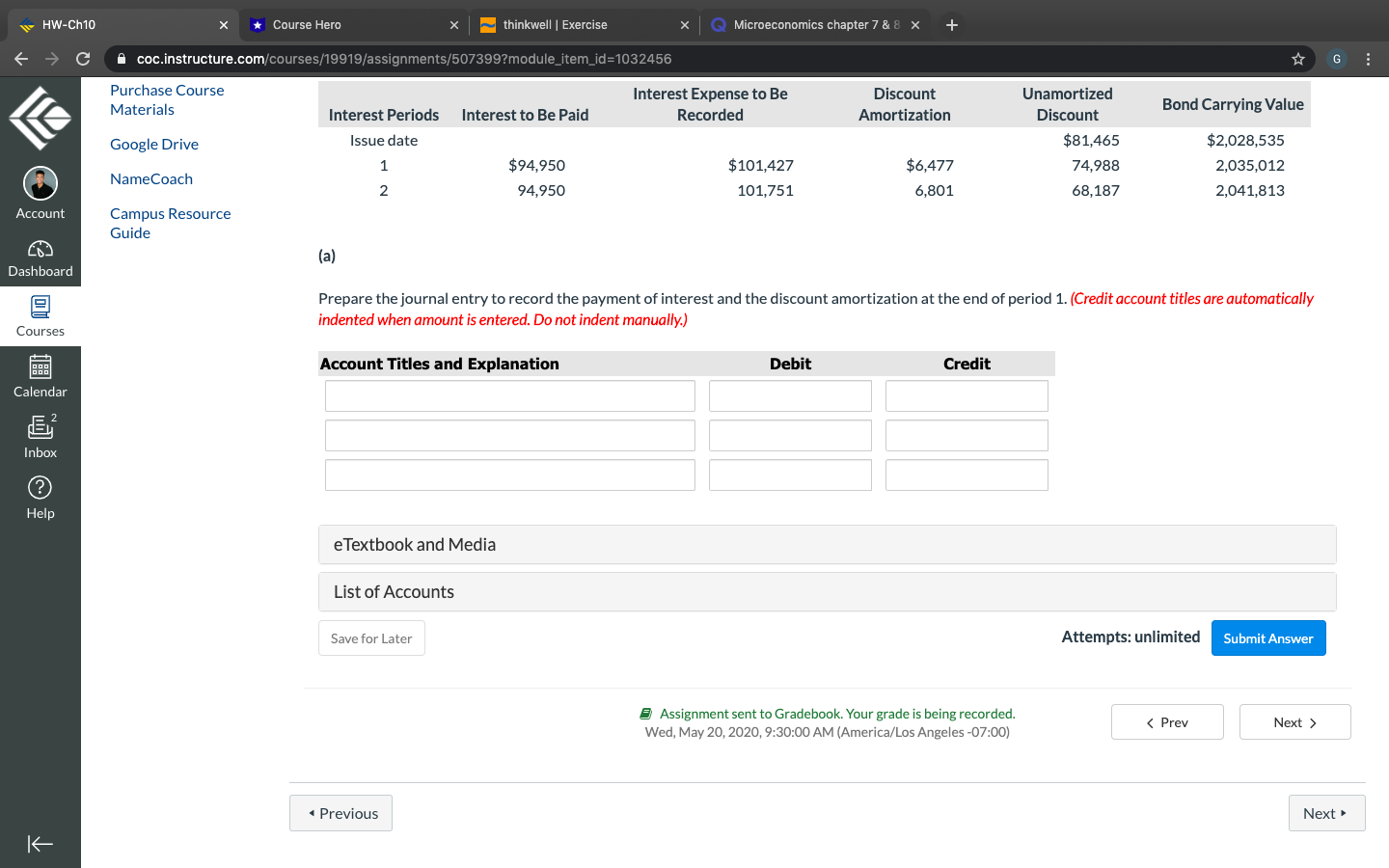Viewport: 1389px width, 868px height.
Task: Click third row Credit field
Action: coord(967,475)
